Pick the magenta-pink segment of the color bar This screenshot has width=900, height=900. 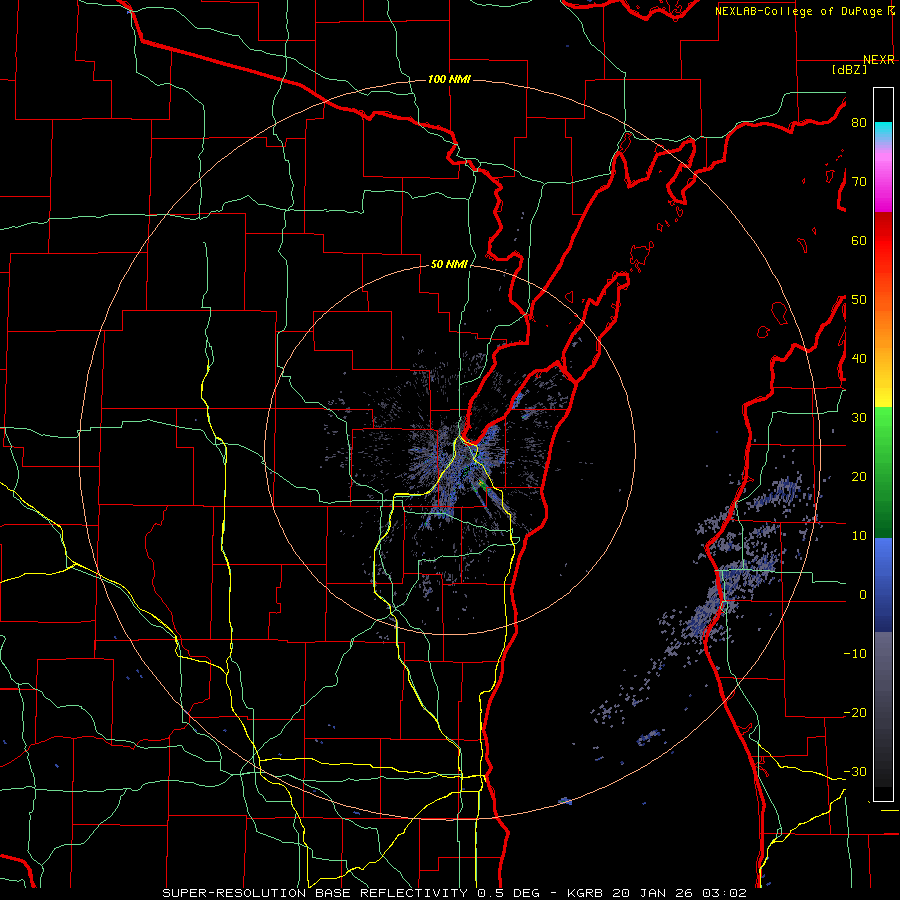883,181
